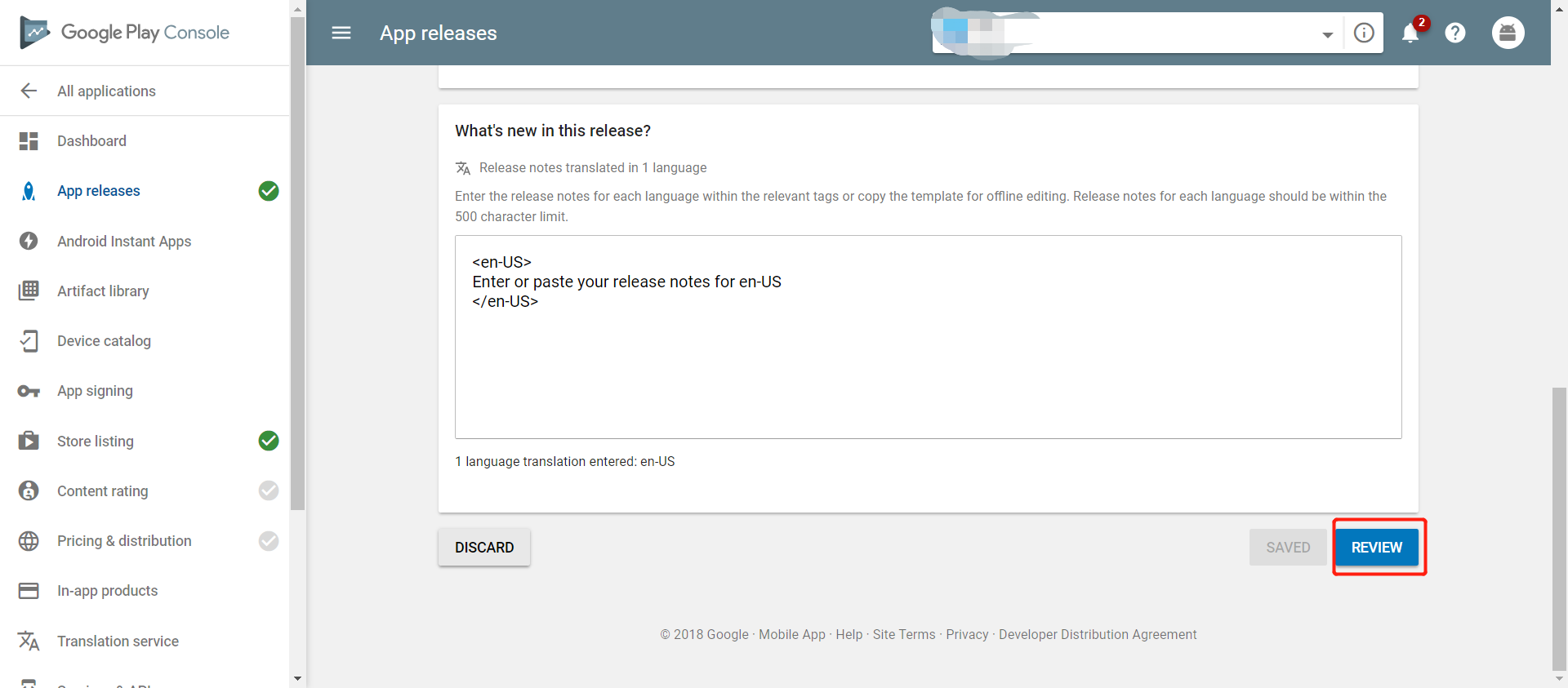Click the App signing key icon

(x=29, y=391)
